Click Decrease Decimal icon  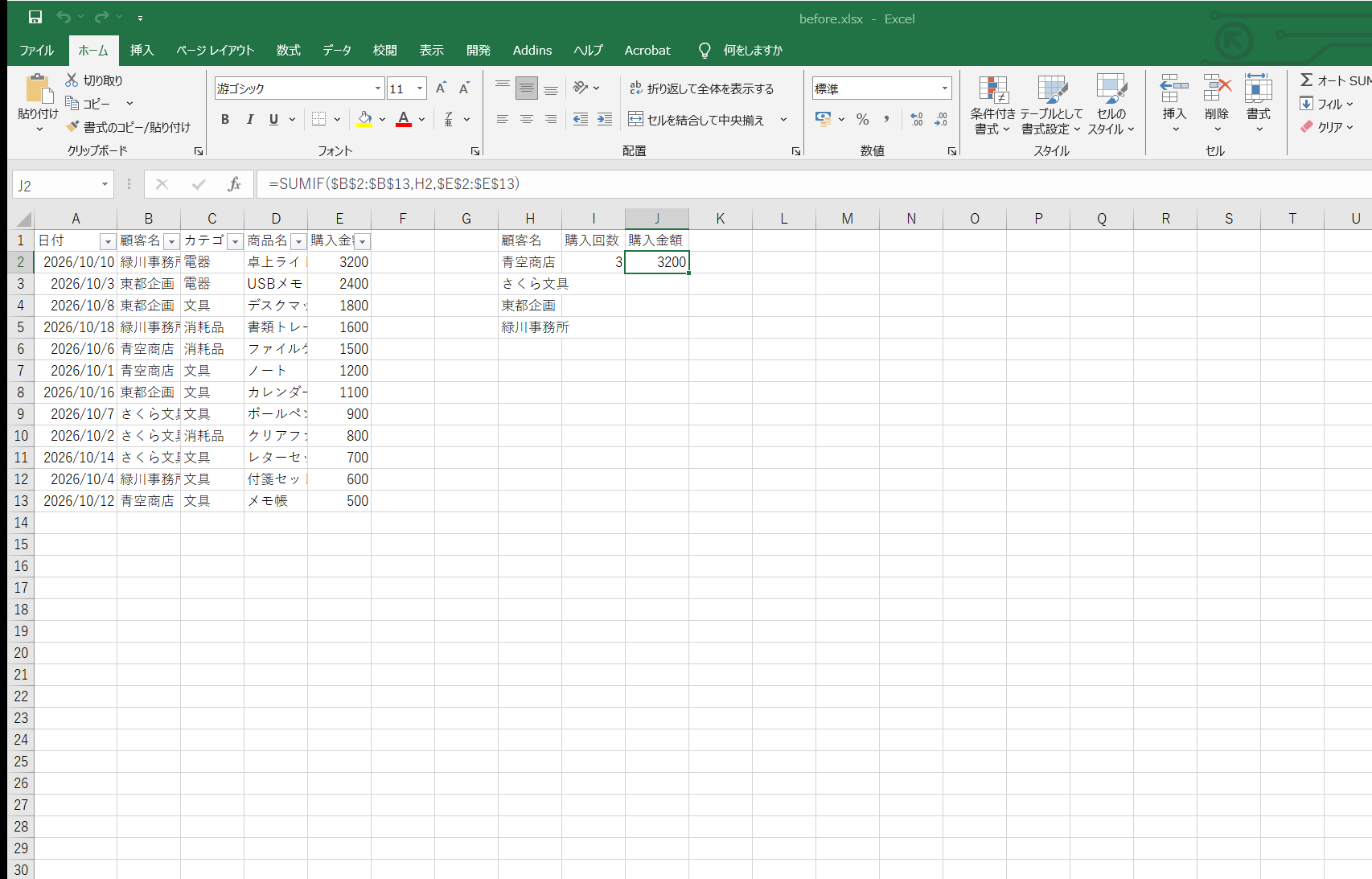941,119
